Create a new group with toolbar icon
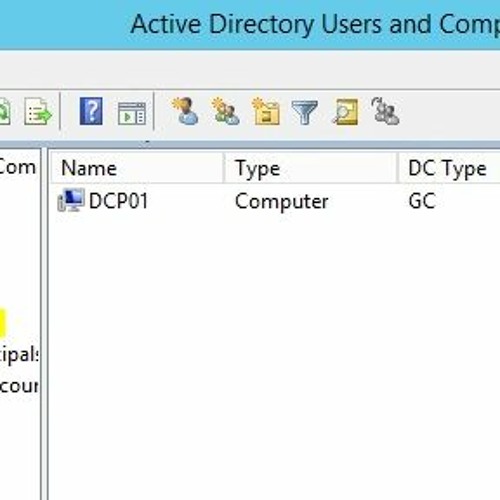This screenshot has height=500, width=500. [226, 111]
